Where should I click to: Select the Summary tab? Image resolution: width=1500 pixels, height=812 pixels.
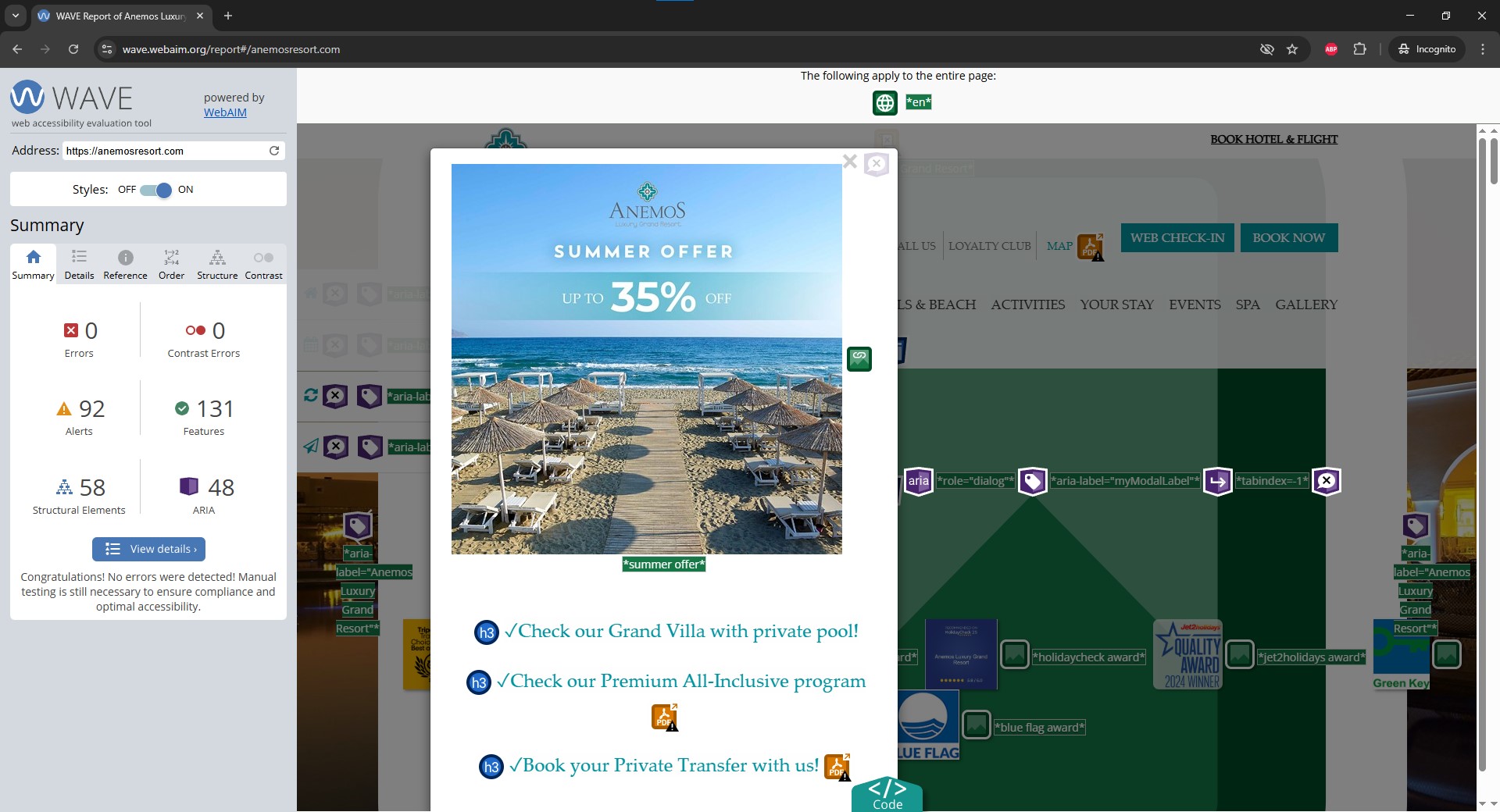(33, 265)
